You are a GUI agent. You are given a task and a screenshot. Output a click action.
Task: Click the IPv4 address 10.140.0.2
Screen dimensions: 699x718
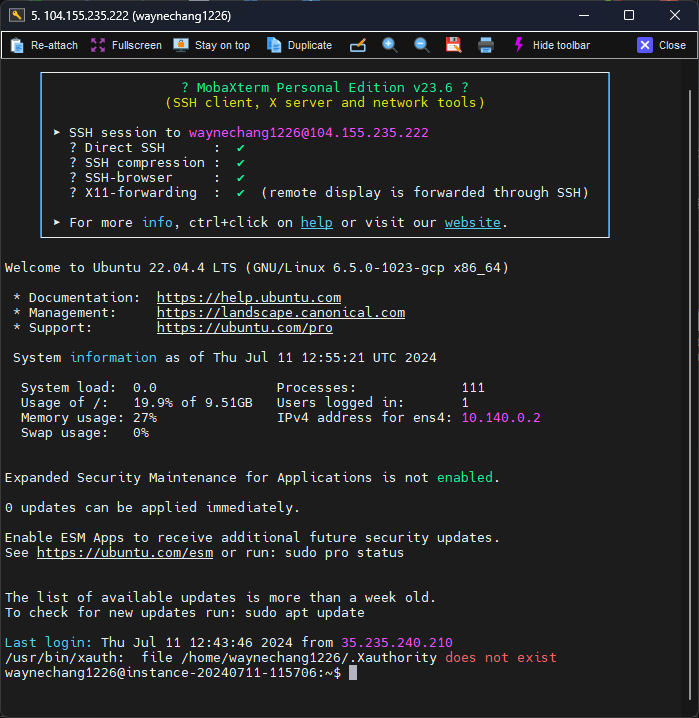(501, 418)
